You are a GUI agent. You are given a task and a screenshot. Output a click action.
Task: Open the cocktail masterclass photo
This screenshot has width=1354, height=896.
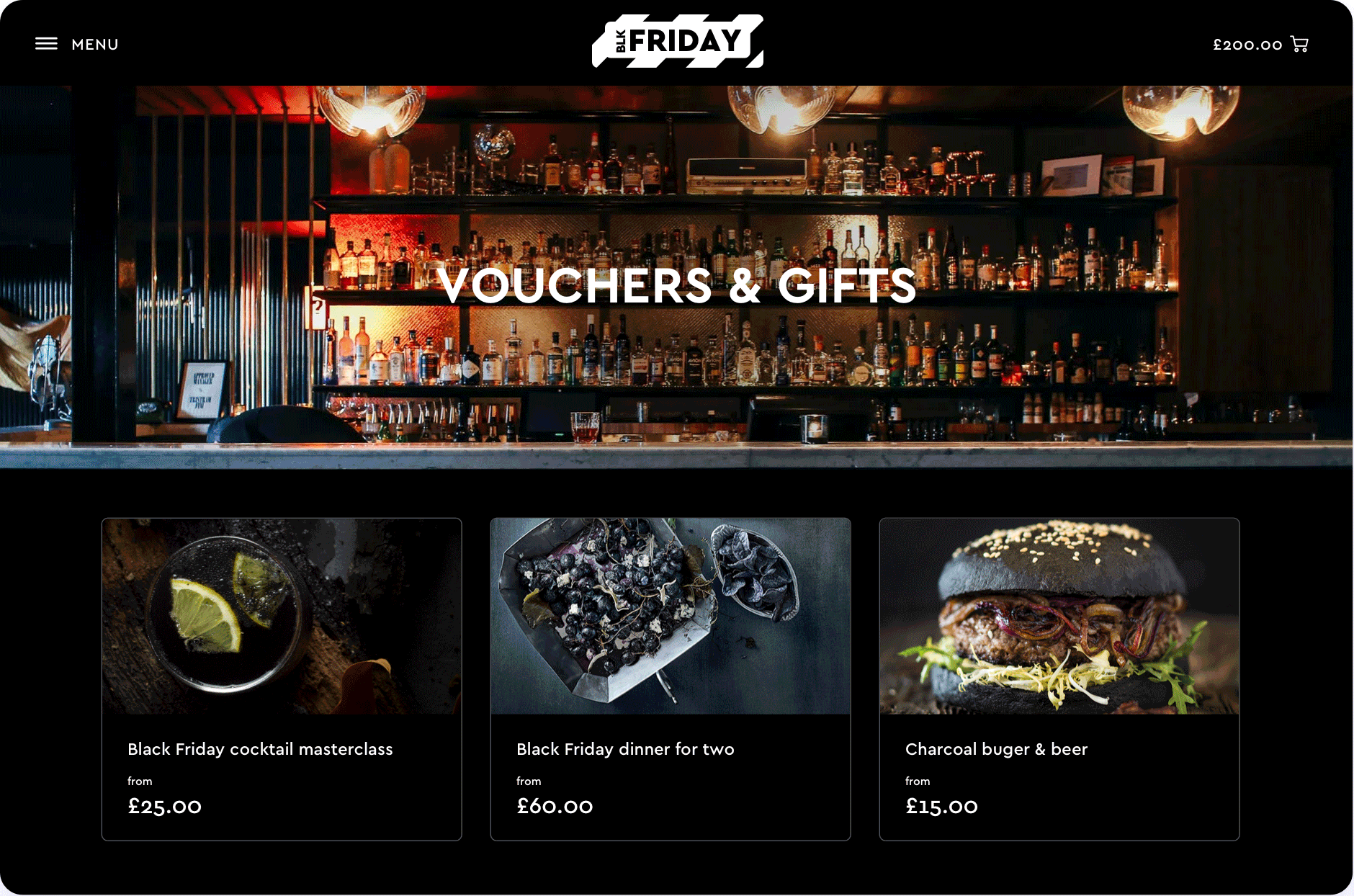coord(282,617)
